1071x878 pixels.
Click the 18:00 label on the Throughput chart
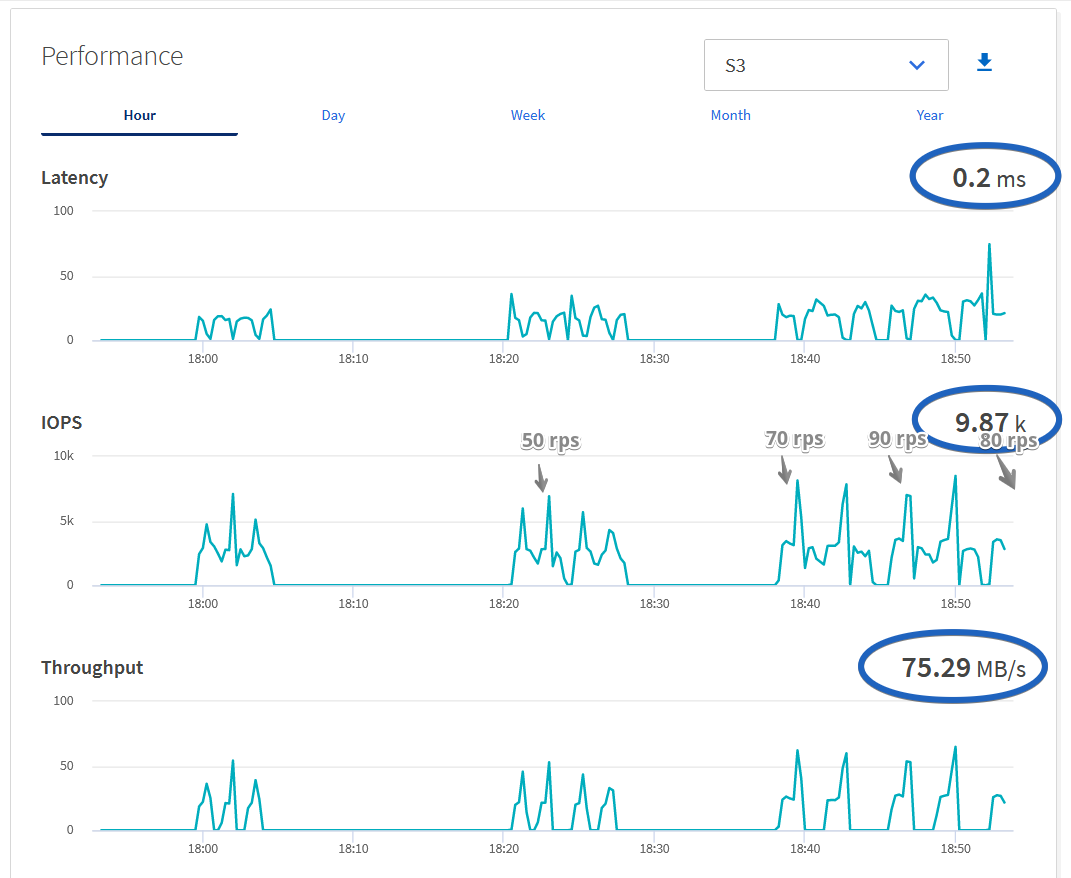tap(203, 849)
